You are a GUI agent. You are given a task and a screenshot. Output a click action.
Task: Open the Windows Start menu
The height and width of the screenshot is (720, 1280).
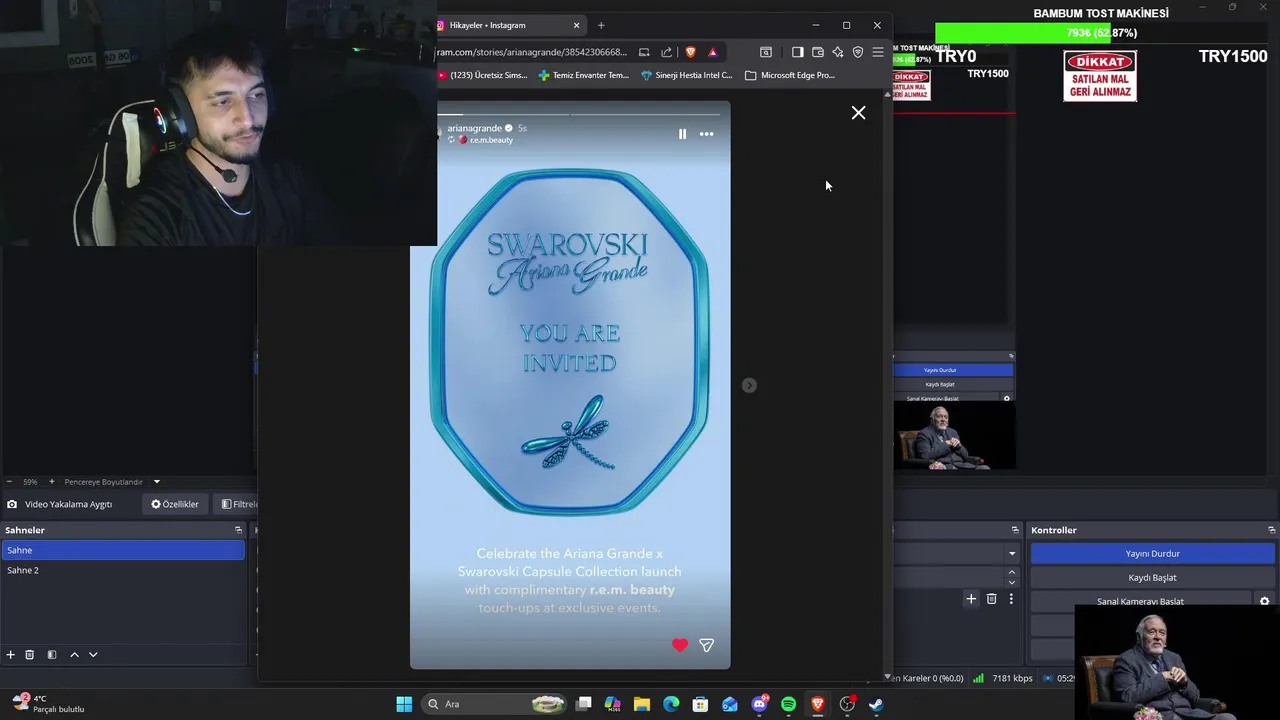pos(404,704)
